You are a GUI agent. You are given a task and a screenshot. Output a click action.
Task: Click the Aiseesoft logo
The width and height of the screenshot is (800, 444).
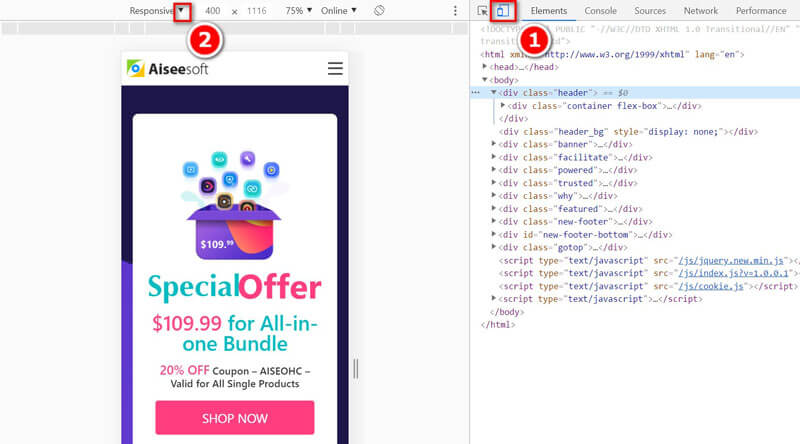[x=167, y=68]
